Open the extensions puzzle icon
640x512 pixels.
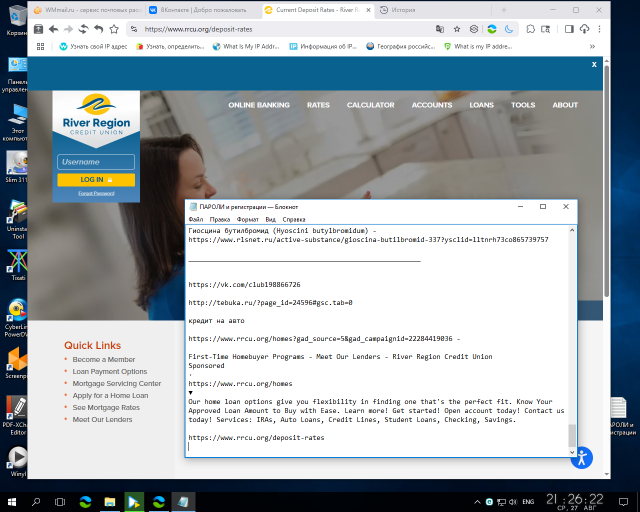point(530,29)
